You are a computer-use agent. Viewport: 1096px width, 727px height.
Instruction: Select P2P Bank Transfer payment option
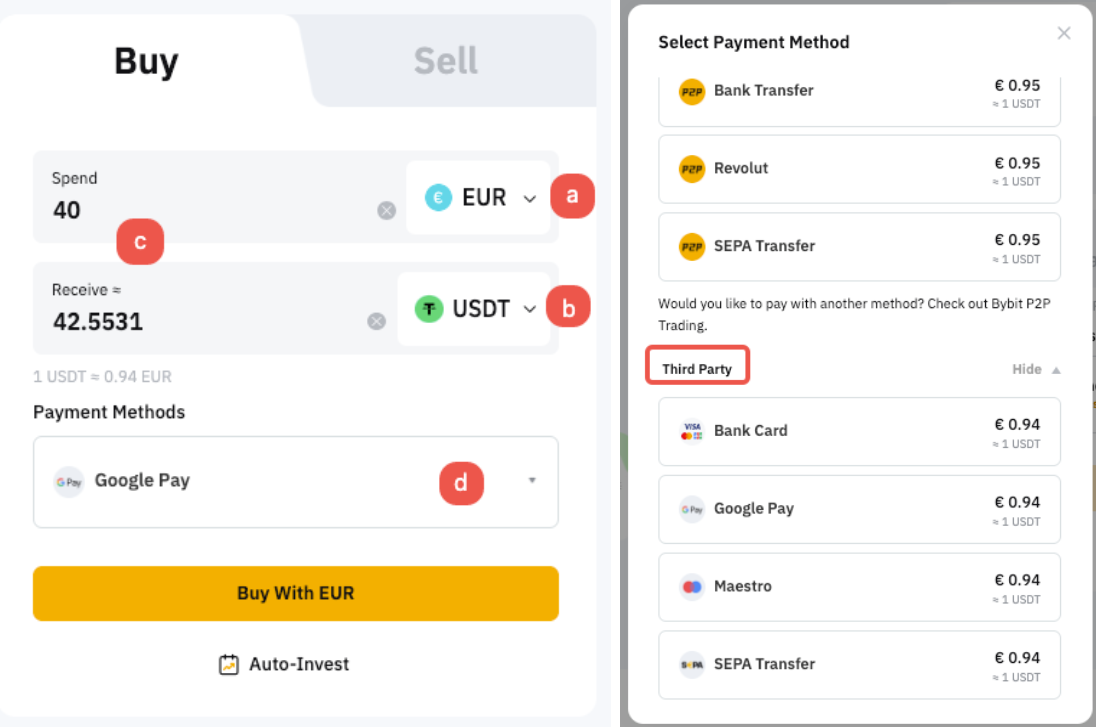tap(858, 92)
